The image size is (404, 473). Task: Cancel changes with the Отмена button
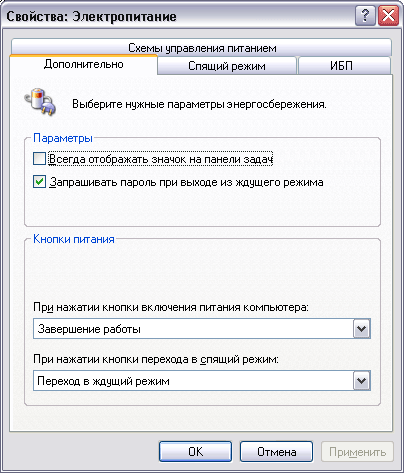coord(276,452)
